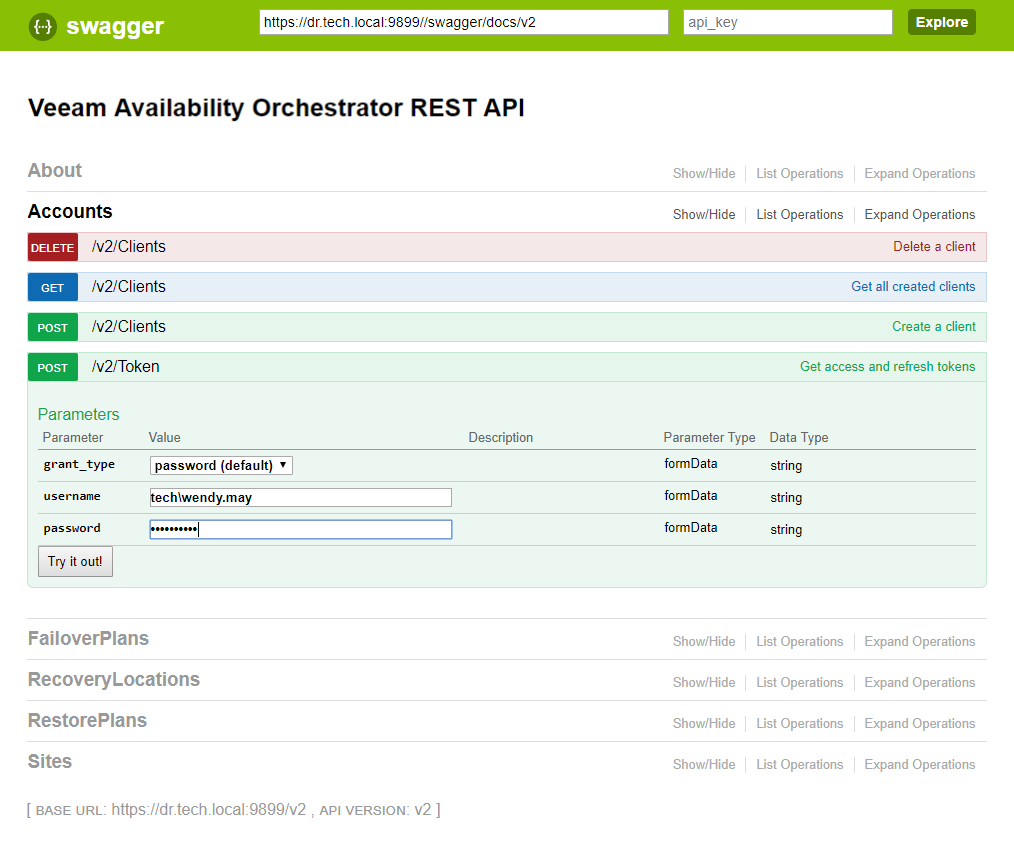Open the POST /v2/Clients path

129,327
